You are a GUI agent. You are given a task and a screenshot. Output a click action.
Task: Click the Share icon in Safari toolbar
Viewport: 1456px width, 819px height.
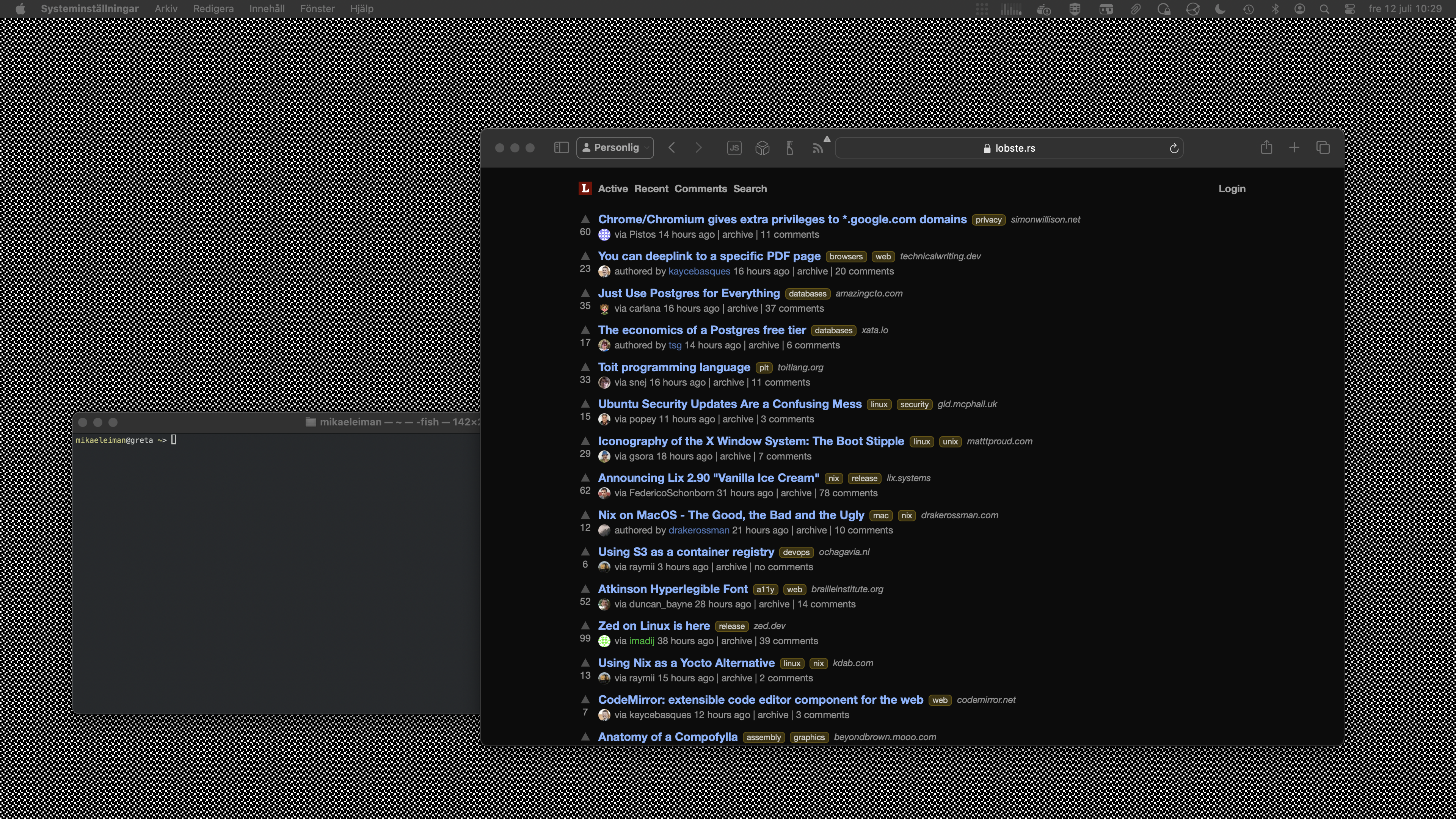1266,147
